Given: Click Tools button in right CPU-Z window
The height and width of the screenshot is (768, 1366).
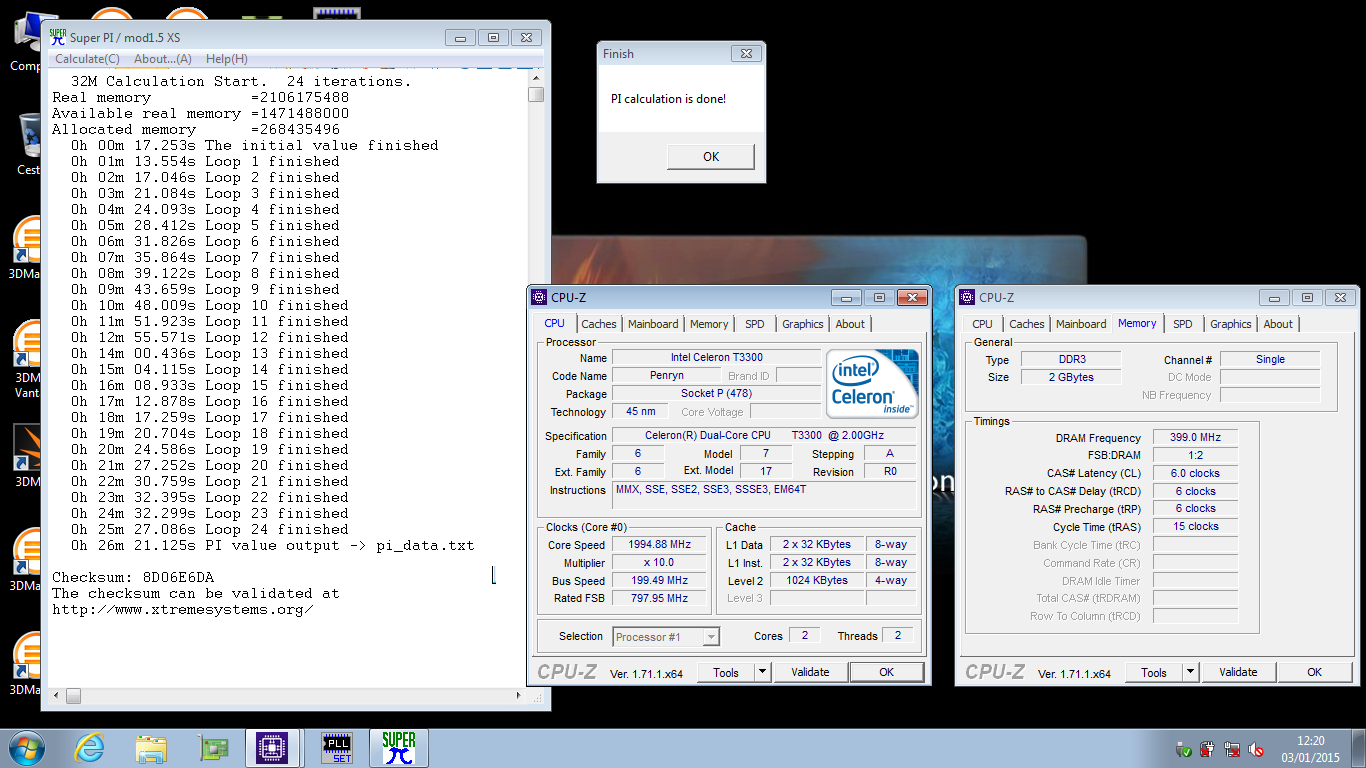Looking at the screenshot, I should 1154,673.
